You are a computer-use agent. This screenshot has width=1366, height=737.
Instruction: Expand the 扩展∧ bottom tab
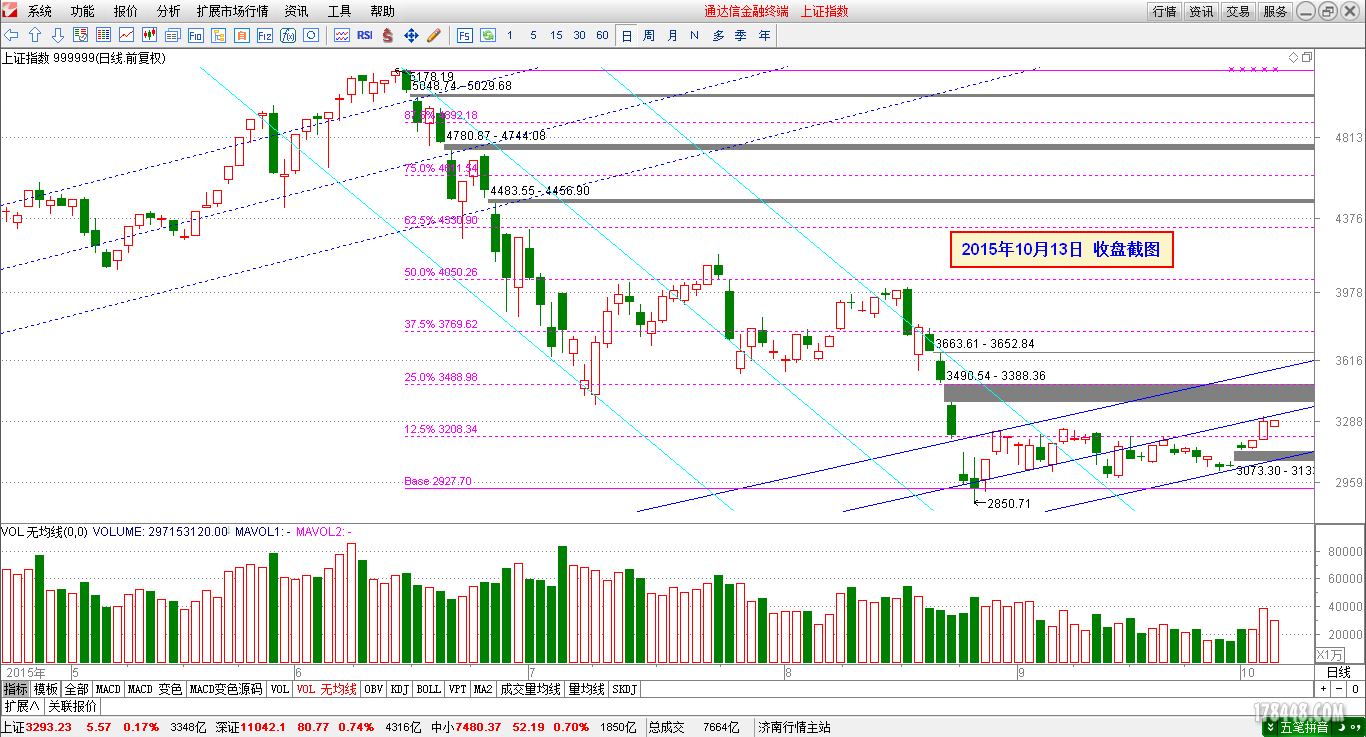click(x=22, y=706)
